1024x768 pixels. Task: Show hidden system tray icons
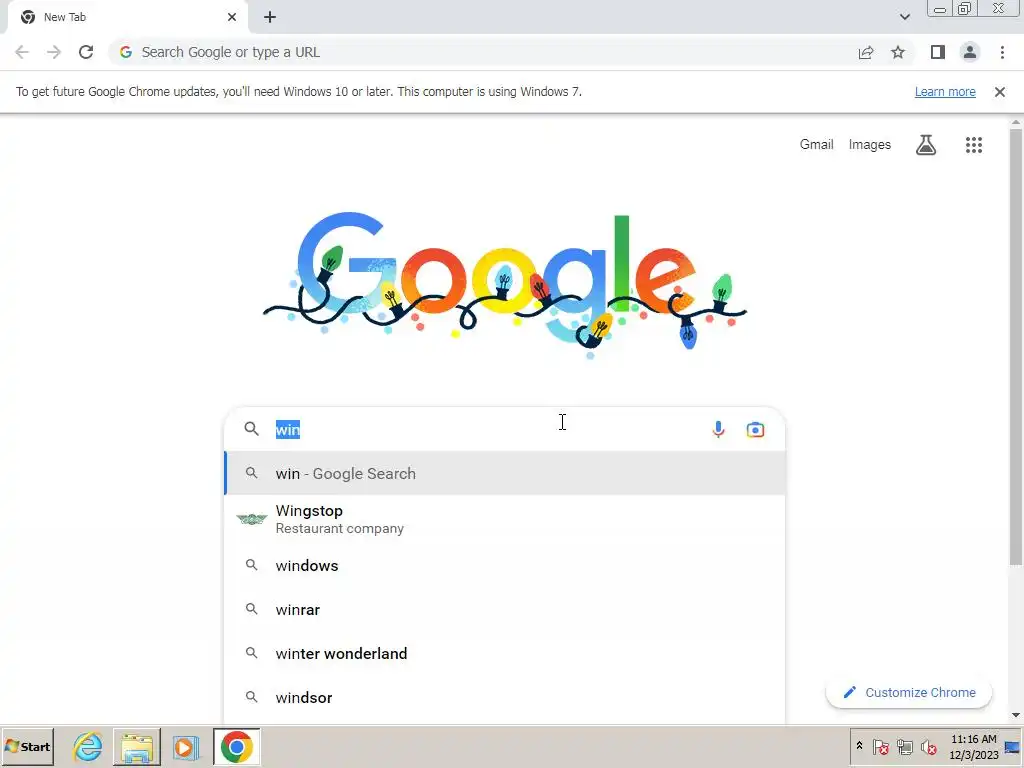point(859,746)
